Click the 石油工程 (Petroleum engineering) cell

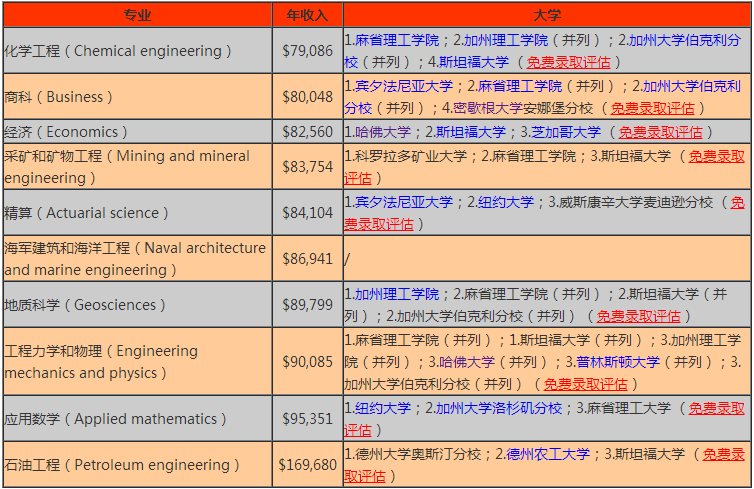[138, 465]
